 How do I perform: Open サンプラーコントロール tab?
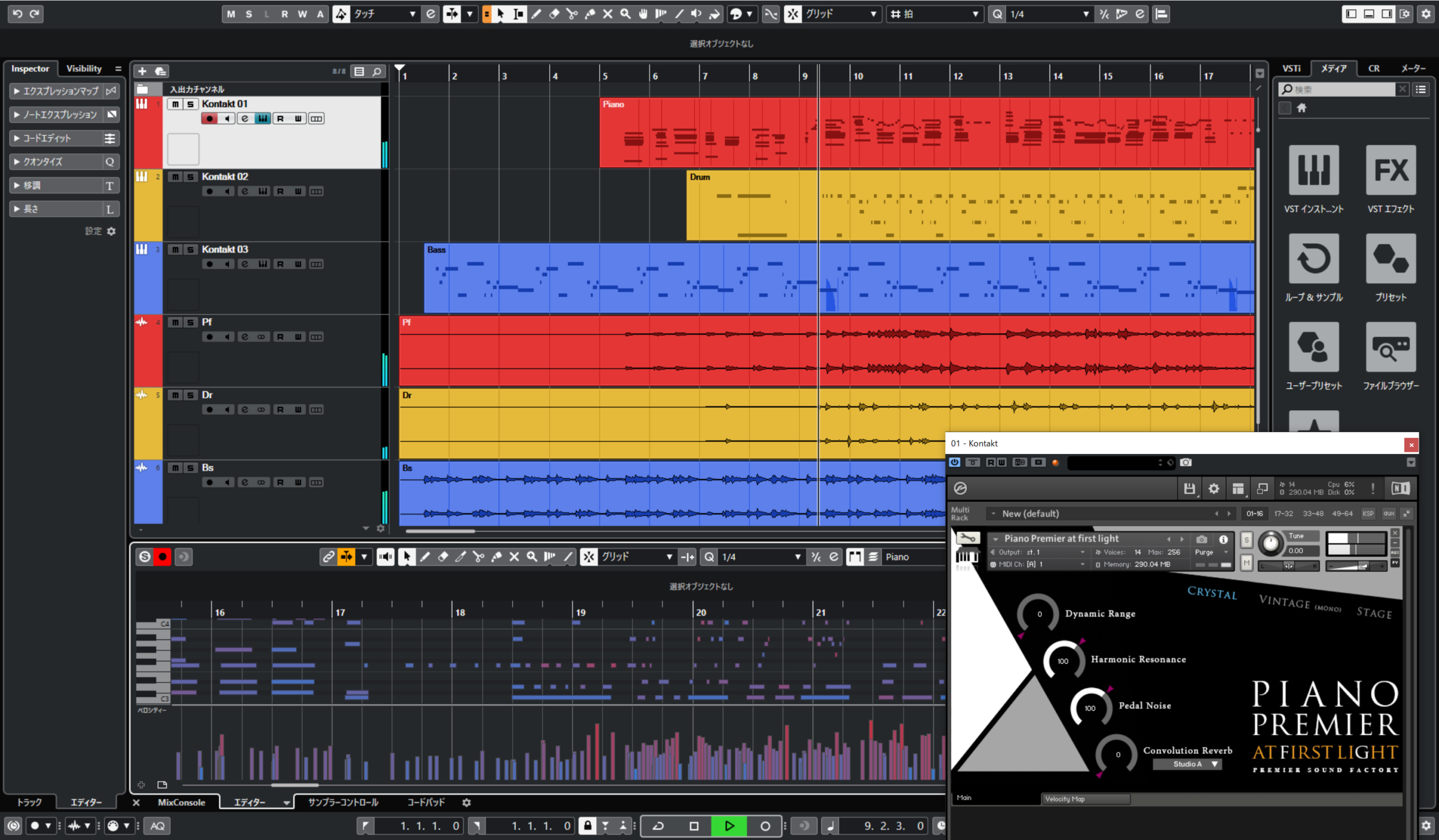pos(343,802)
